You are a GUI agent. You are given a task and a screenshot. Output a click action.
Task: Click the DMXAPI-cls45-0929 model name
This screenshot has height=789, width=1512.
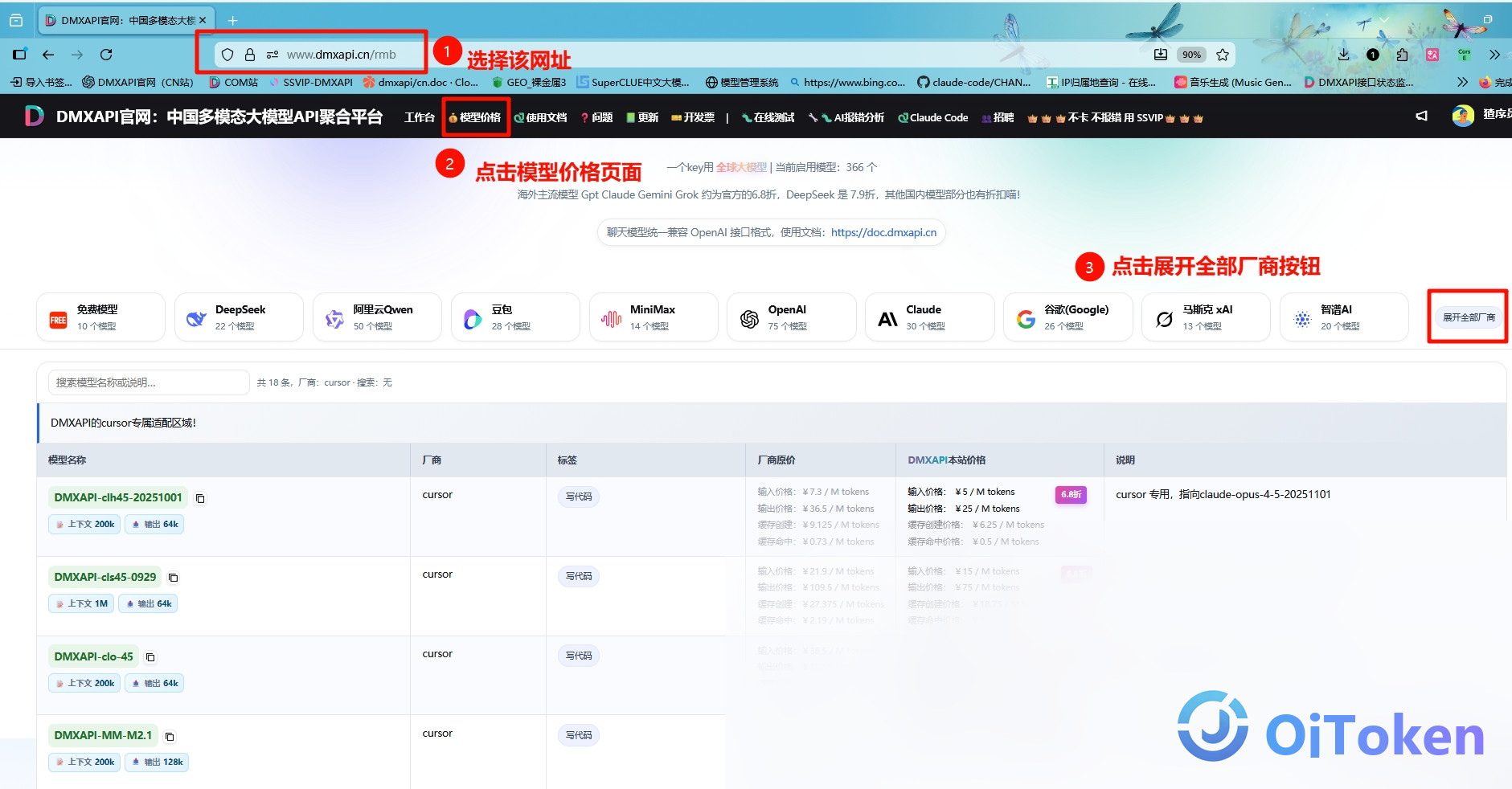pyautogui.click(x=105, y=577)
